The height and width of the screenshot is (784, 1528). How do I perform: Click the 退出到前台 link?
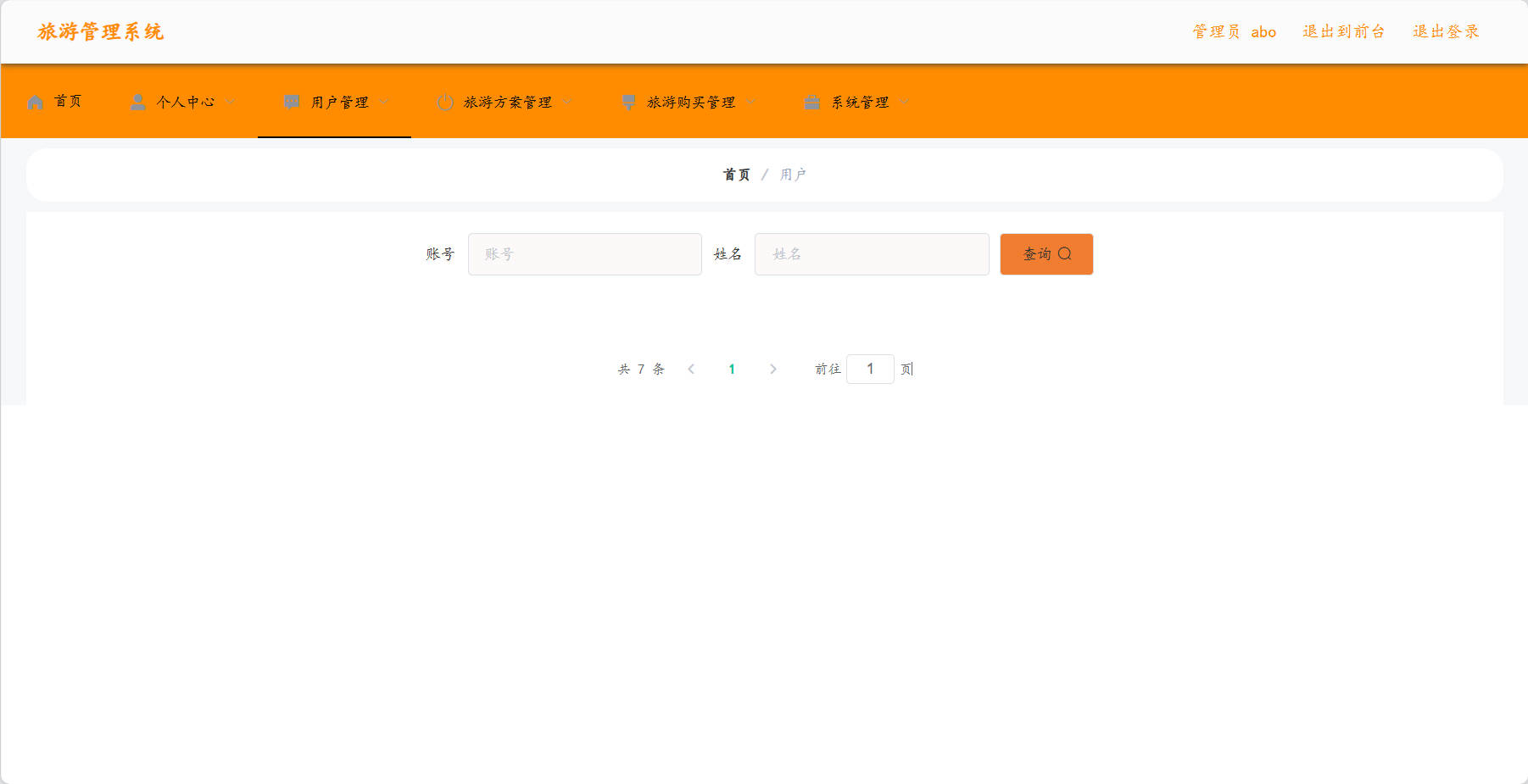(1343, 31)
